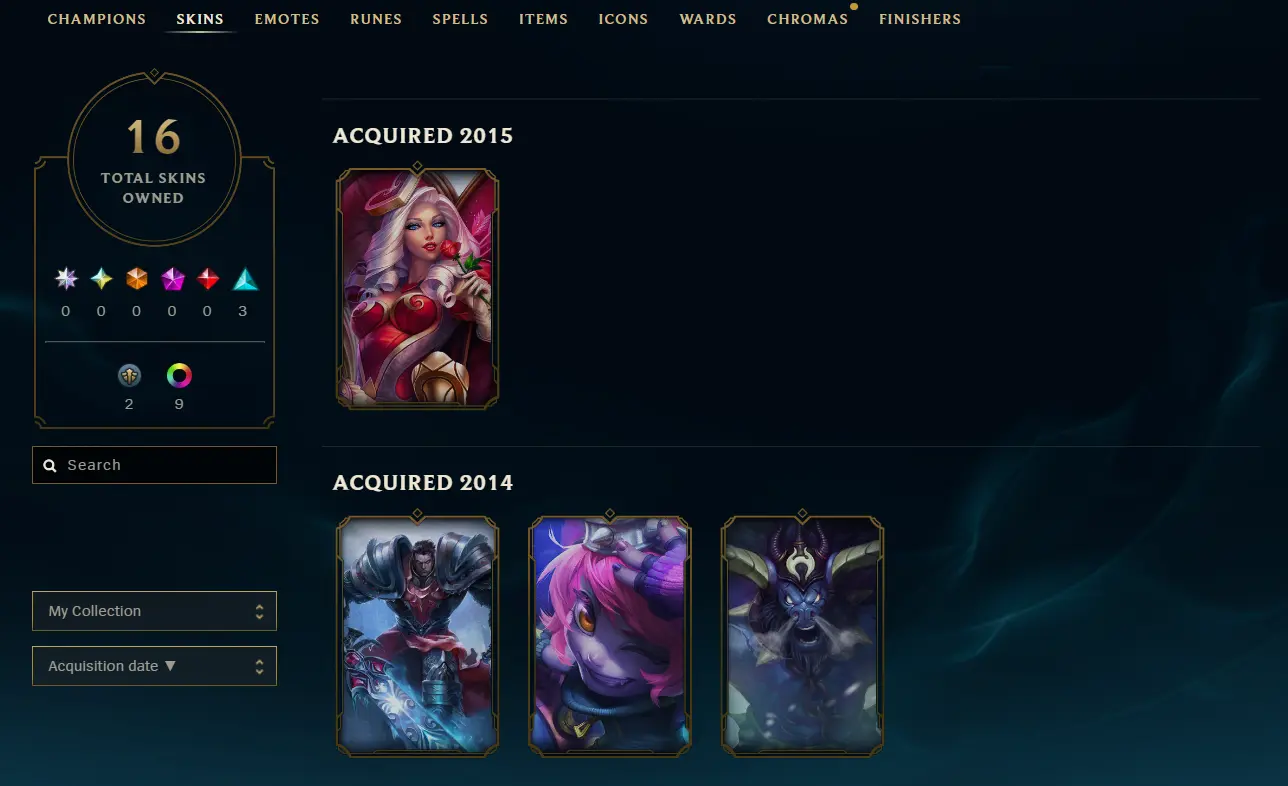Click inside the Search skins field
This screenshot has height=786, width=1288.
(154, 465)
